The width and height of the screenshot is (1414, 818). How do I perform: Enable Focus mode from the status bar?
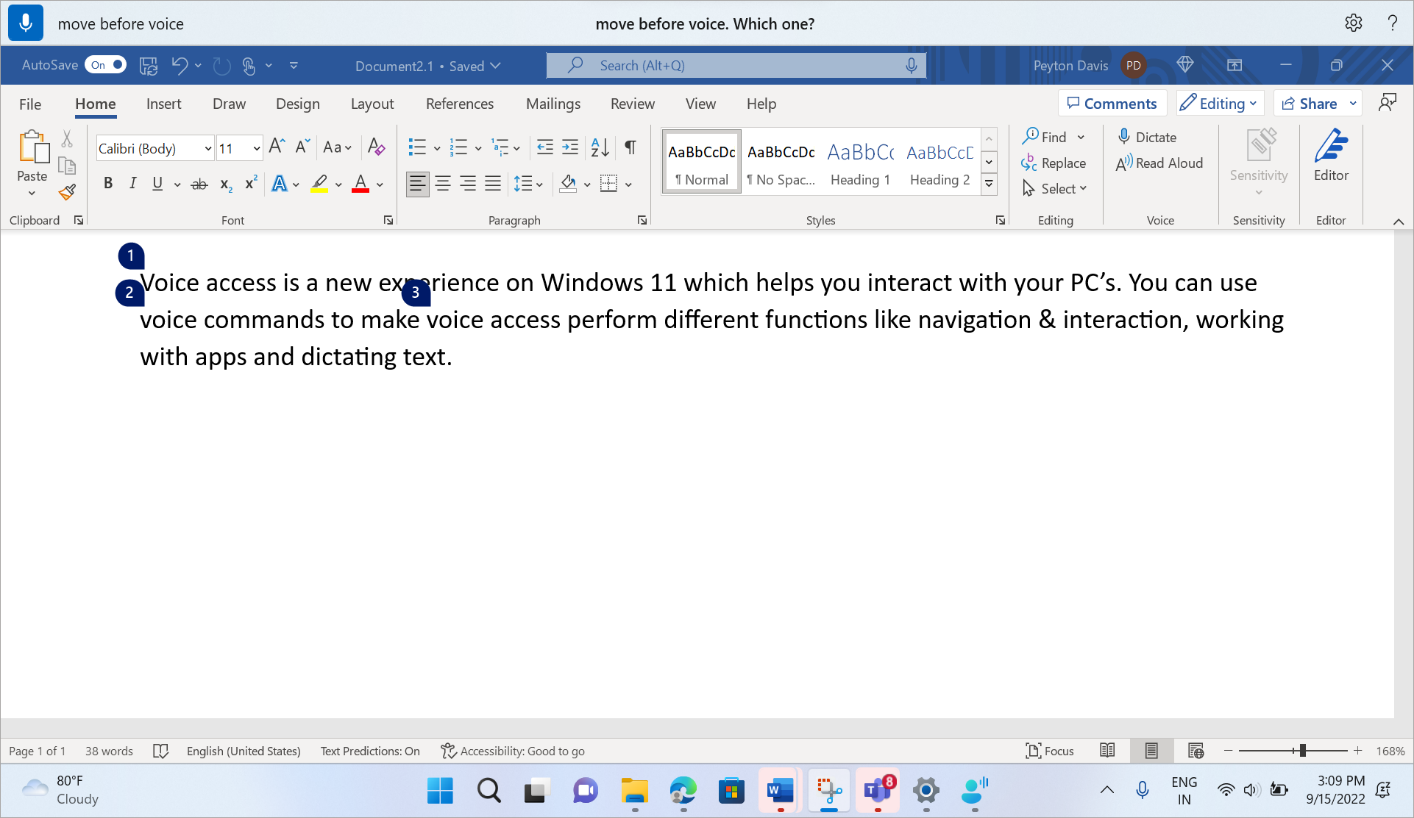click(1049, 750)
